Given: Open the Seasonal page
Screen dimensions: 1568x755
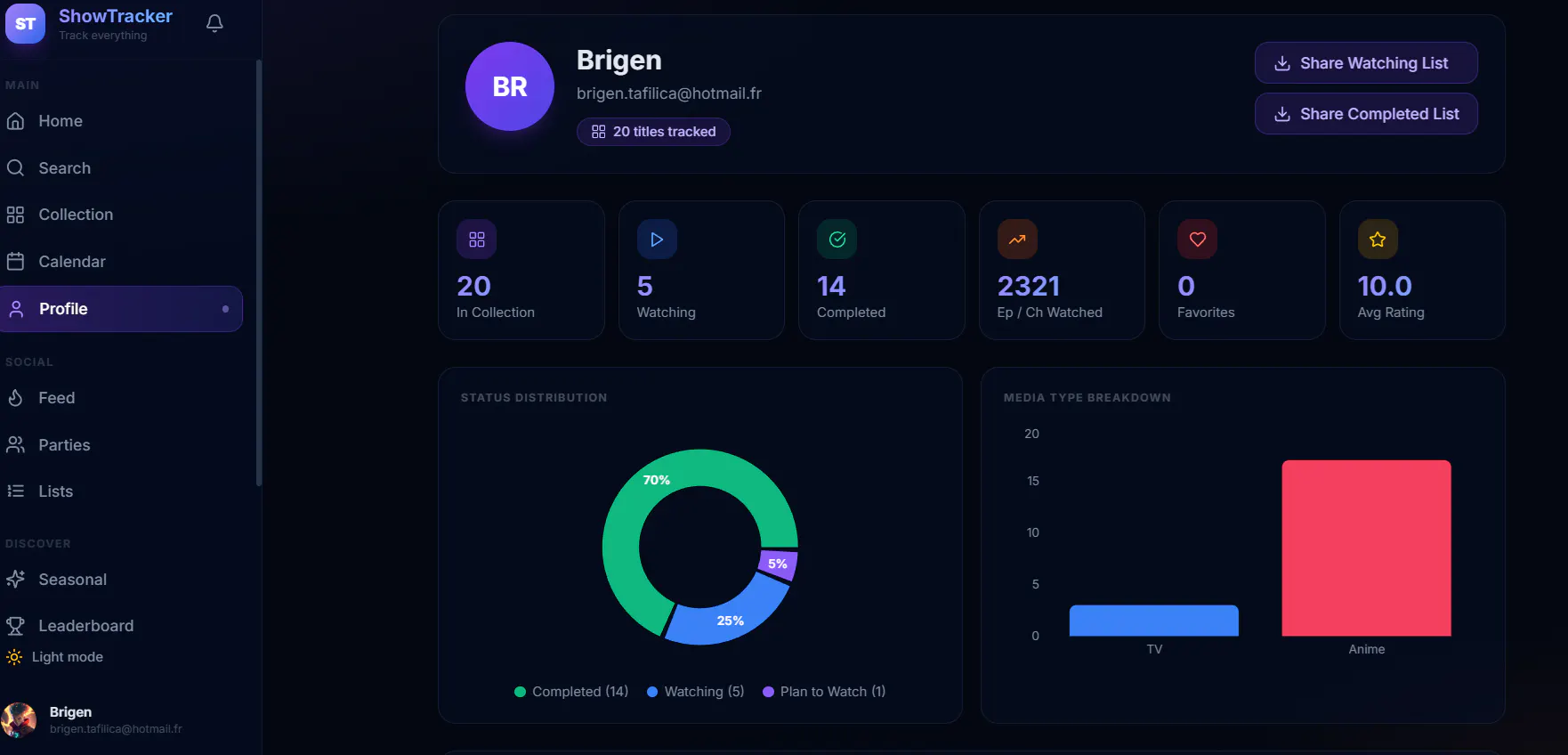Looking at the screenshot, I should [121, 580].
